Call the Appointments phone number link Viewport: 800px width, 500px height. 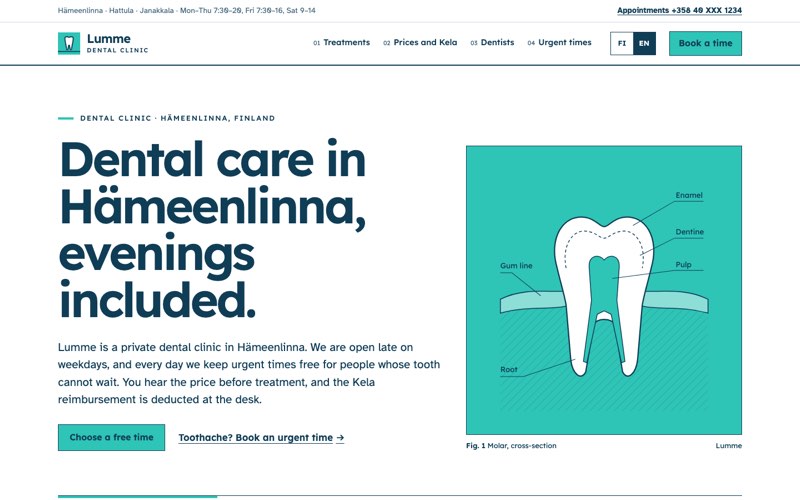pos(679,10)
